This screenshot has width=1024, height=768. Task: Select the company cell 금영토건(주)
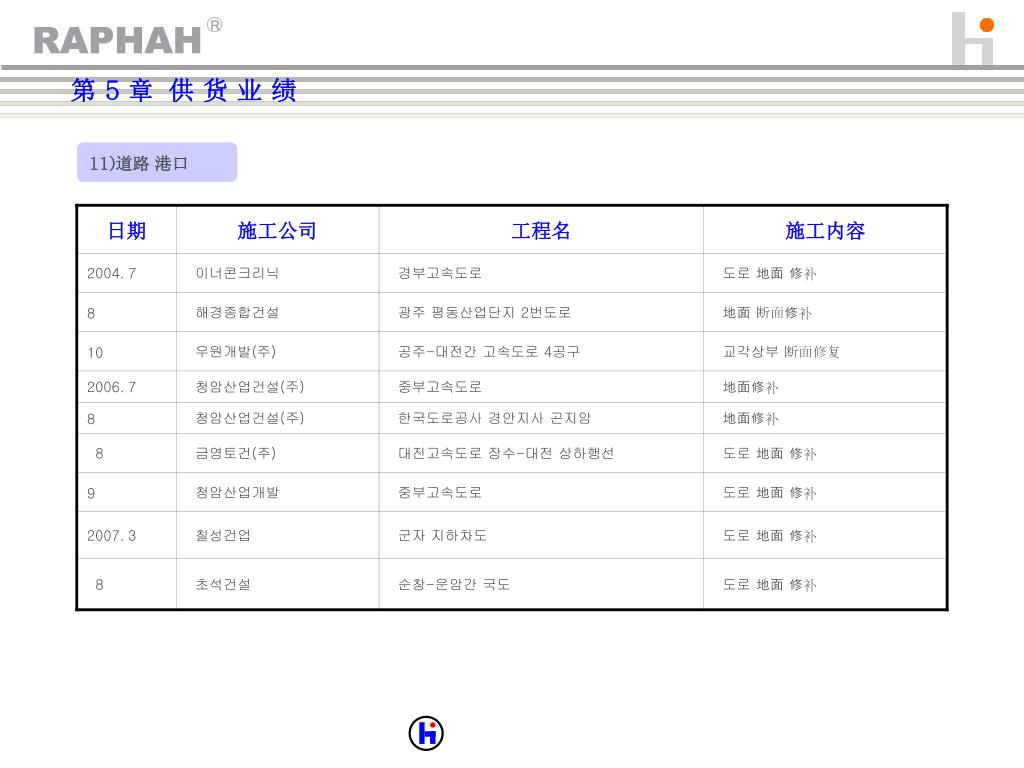click(236, 453)
